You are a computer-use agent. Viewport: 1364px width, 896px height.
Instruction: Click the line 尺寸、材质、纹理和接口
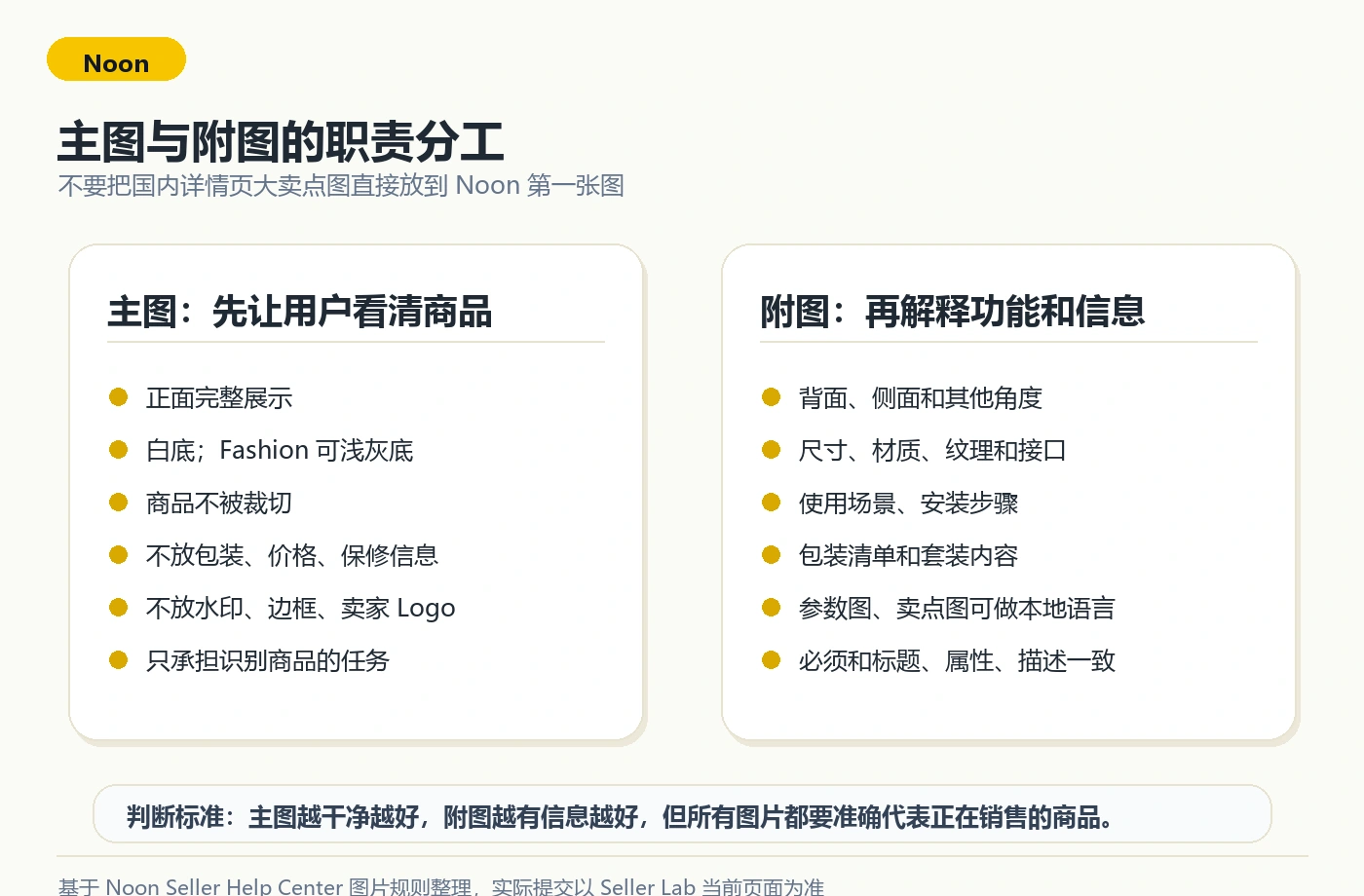tap(932, 450)
